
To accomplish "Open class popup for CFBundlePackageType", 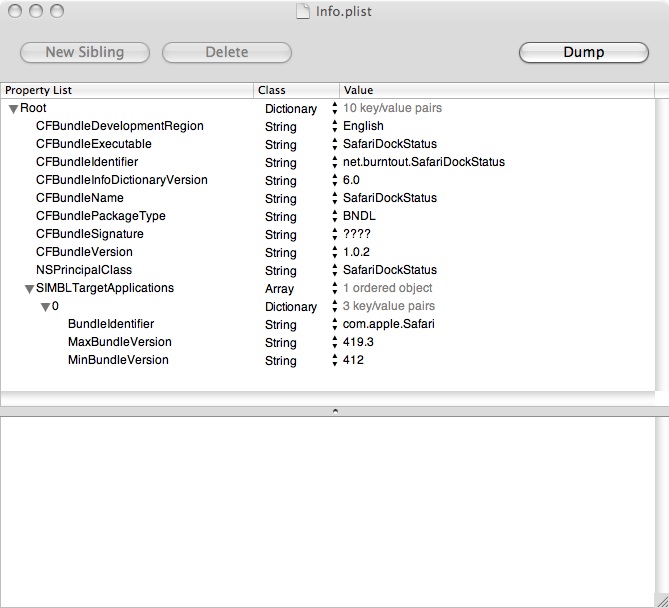I will pyautogui.click(x=334, y=216).
